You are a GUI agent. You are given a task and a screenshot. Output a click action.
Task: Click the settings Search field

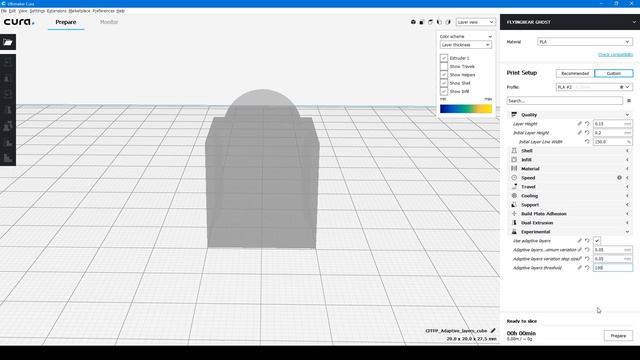click(564, 100)
